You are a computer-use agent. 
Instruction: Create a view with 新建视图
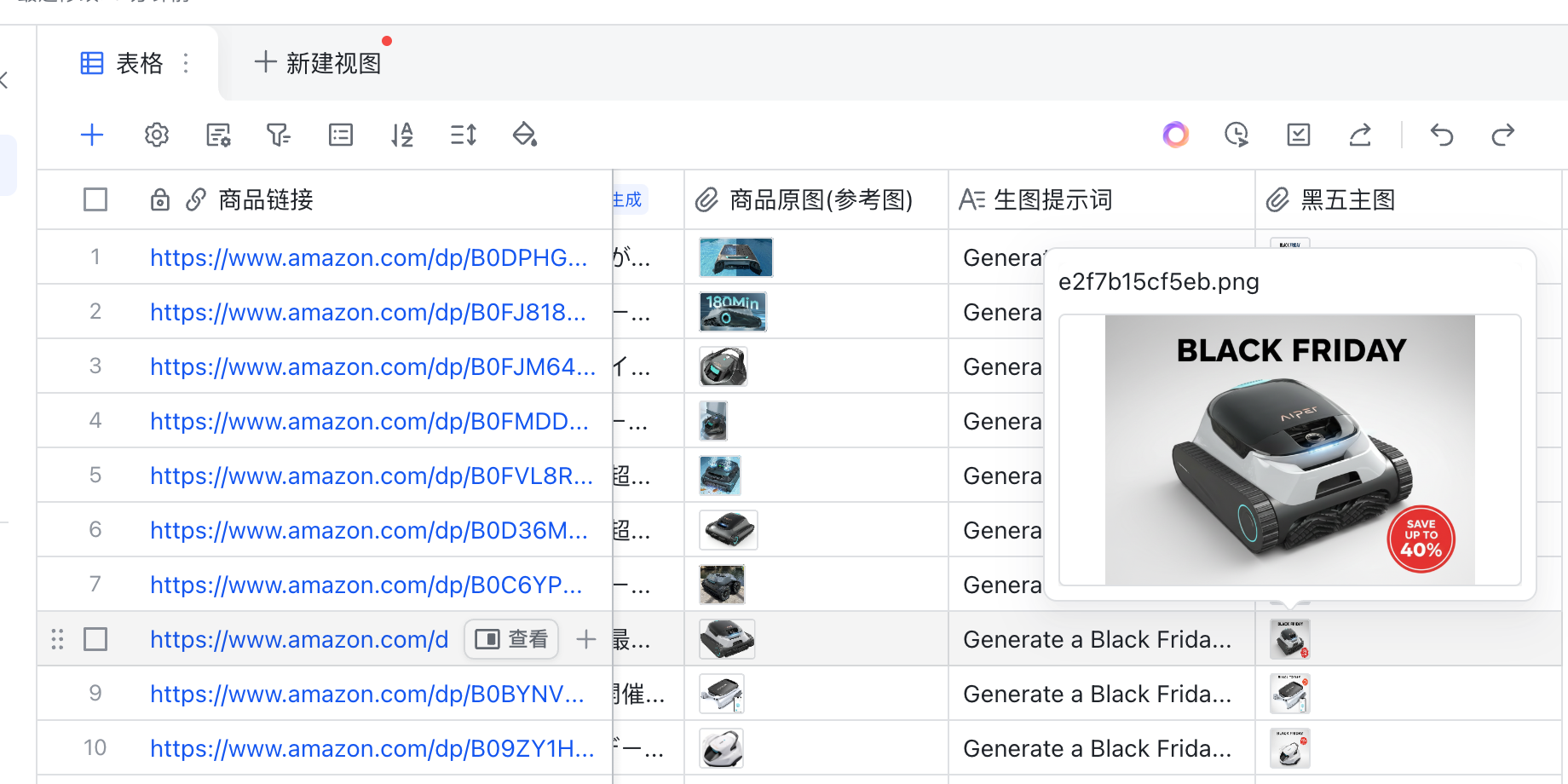point(317,63)
